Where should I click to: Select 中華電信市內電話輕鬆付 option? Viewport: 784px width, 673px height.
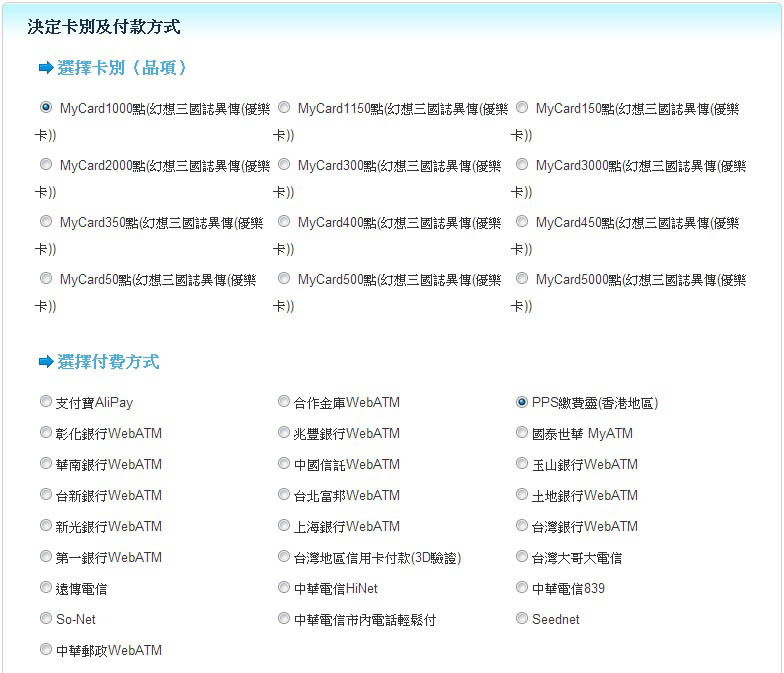284,618
